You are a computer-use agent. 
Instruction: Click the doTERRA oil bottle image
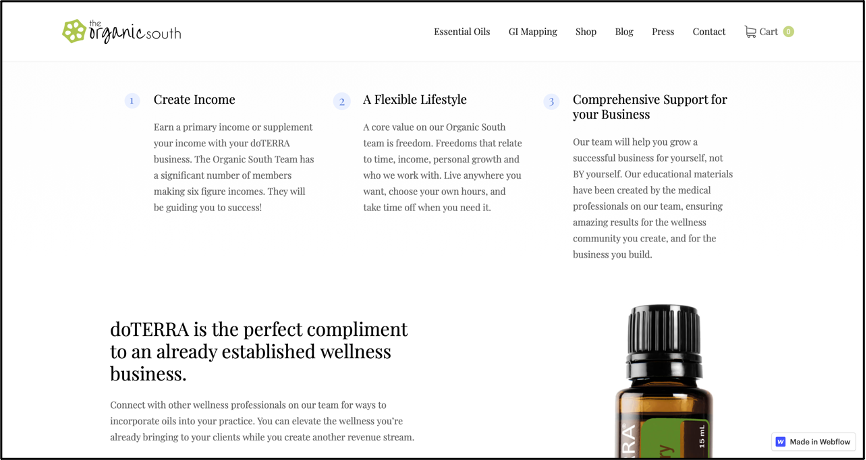664,381
